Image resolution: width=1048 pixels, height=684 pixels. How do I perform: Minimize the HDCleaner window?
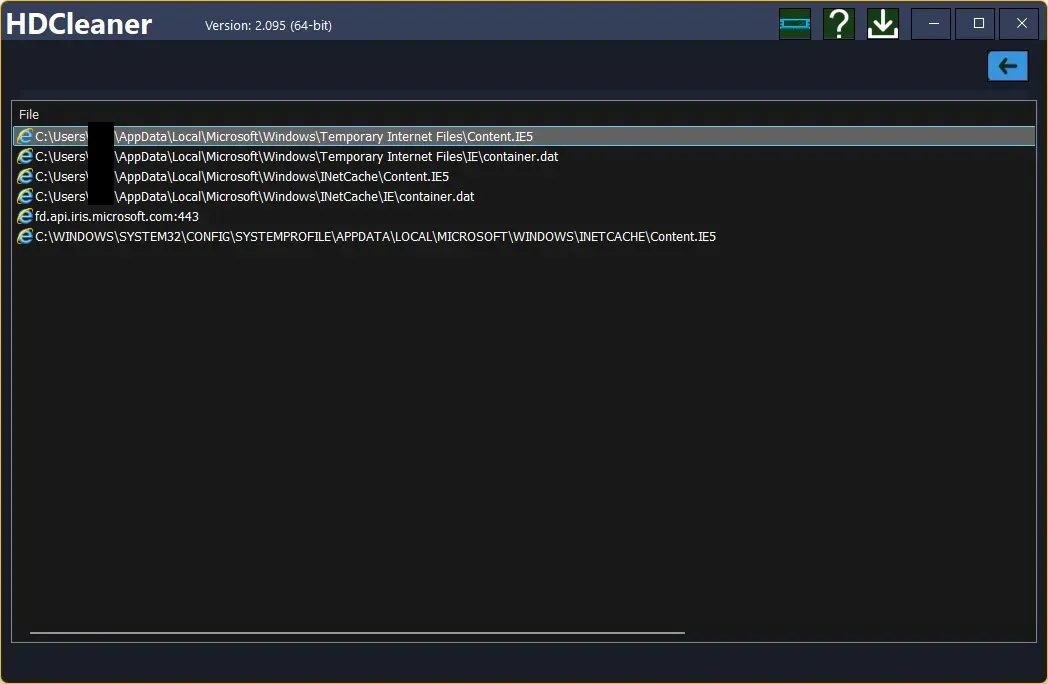point(931,24)
